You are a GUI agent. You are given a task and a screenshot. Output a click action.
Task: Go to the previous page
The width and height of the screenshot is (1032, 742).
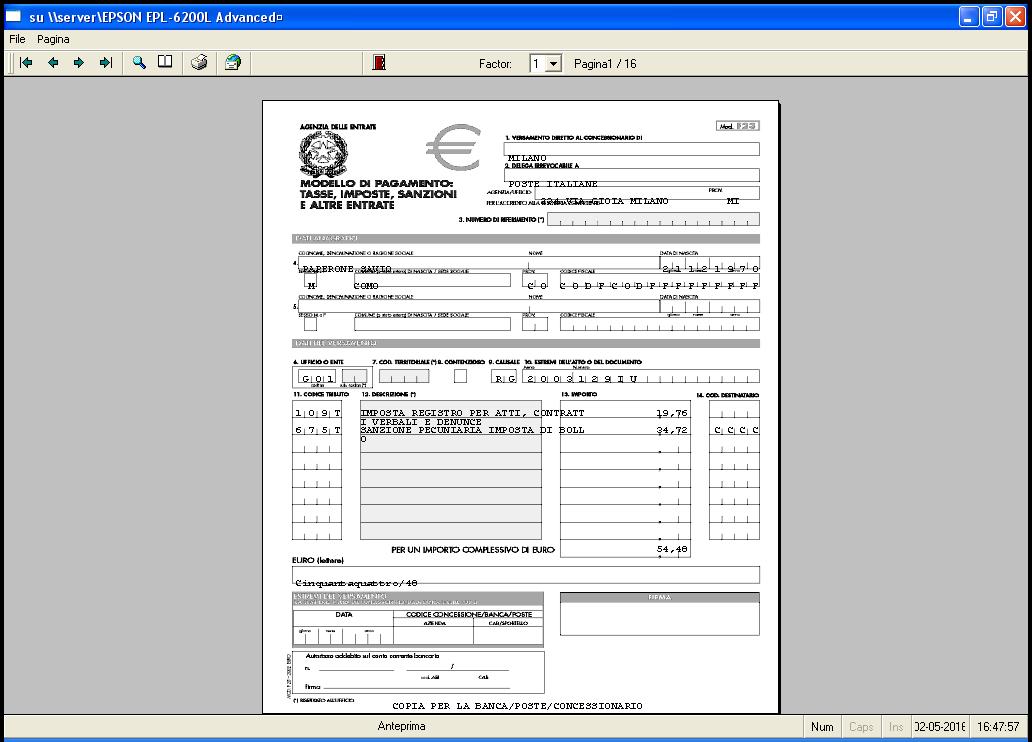click(53, 63)
